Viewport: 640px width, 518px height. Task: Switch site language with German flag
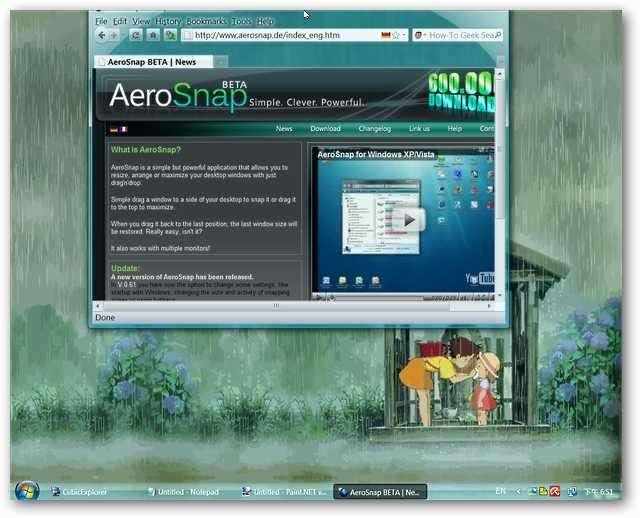[114, 129]
